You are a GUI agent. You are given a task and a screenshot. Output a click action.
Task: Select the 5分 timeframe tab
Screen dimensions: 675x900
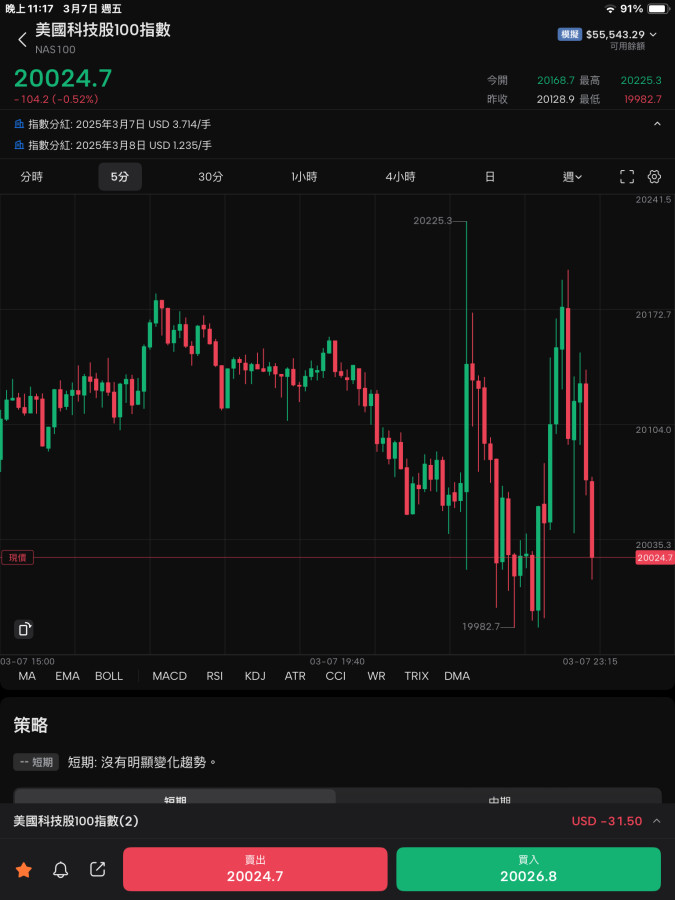(120, 177)
